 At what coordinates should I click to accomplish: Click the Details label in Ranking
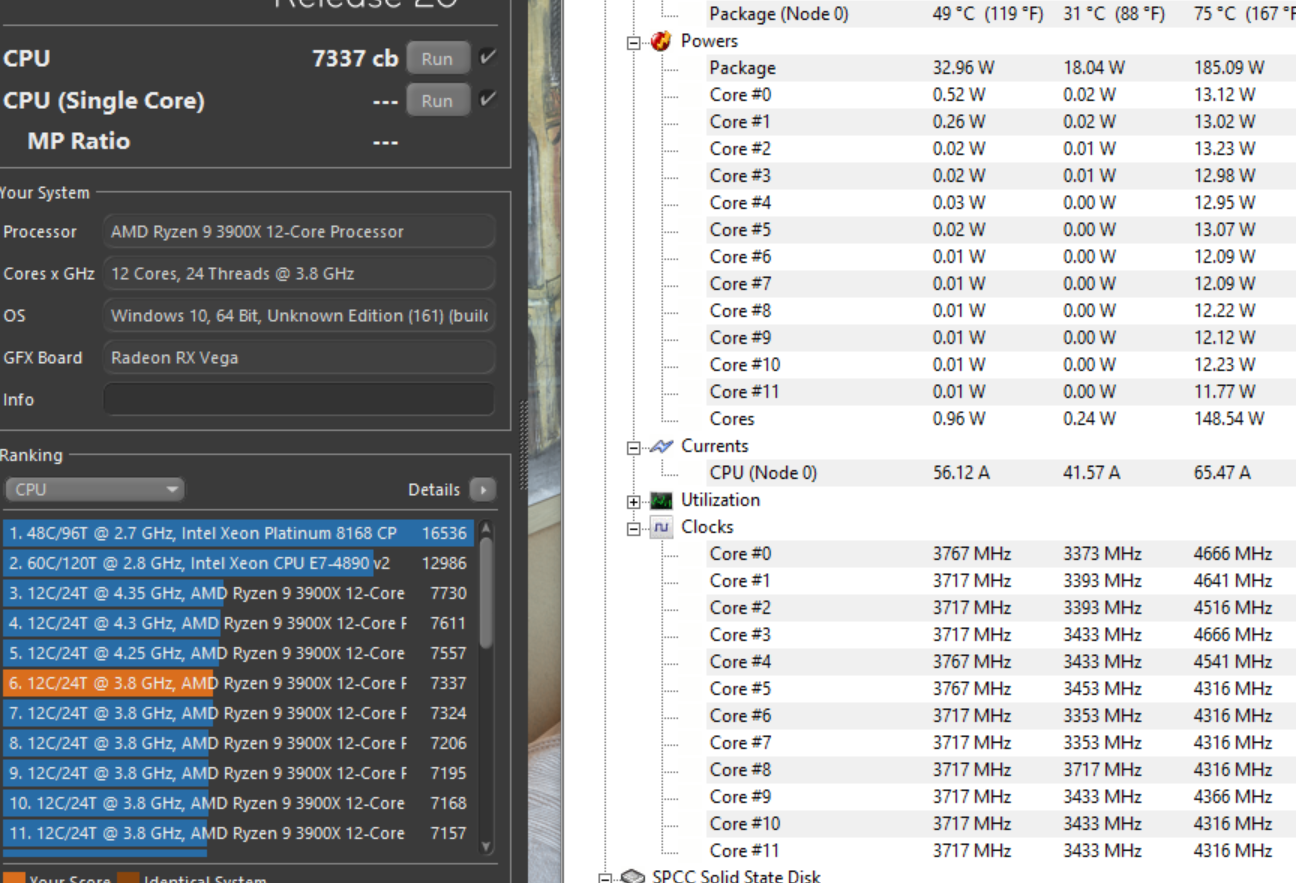[x=434, y=490]
